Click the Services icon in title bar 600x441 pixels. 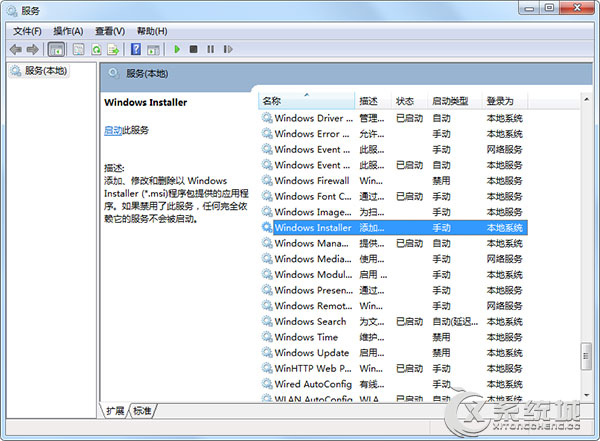[x=12, y=11]
